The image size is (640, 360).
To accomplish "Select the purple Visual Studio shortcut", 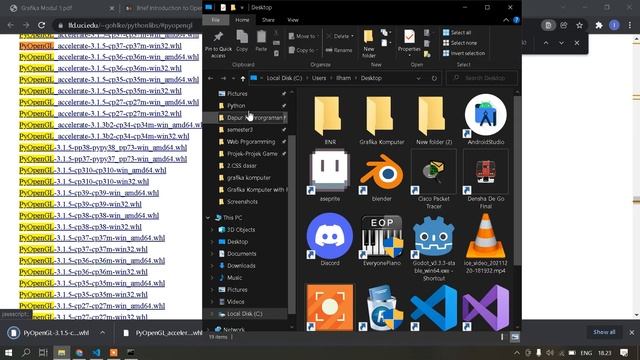I will click(486, 308).
